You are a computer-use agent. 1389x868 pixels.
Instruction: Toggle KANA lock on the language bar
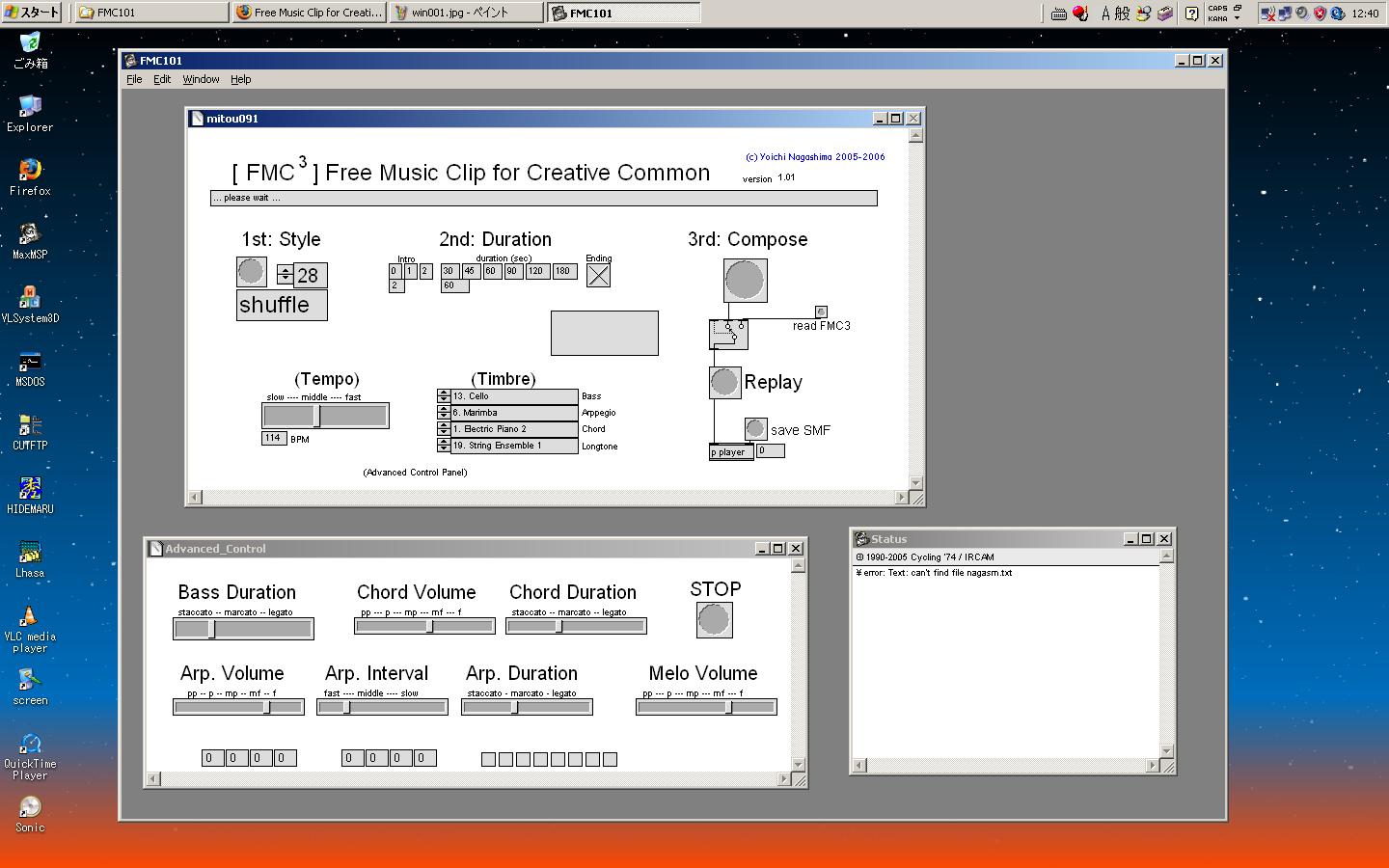tap(1218, 18)
